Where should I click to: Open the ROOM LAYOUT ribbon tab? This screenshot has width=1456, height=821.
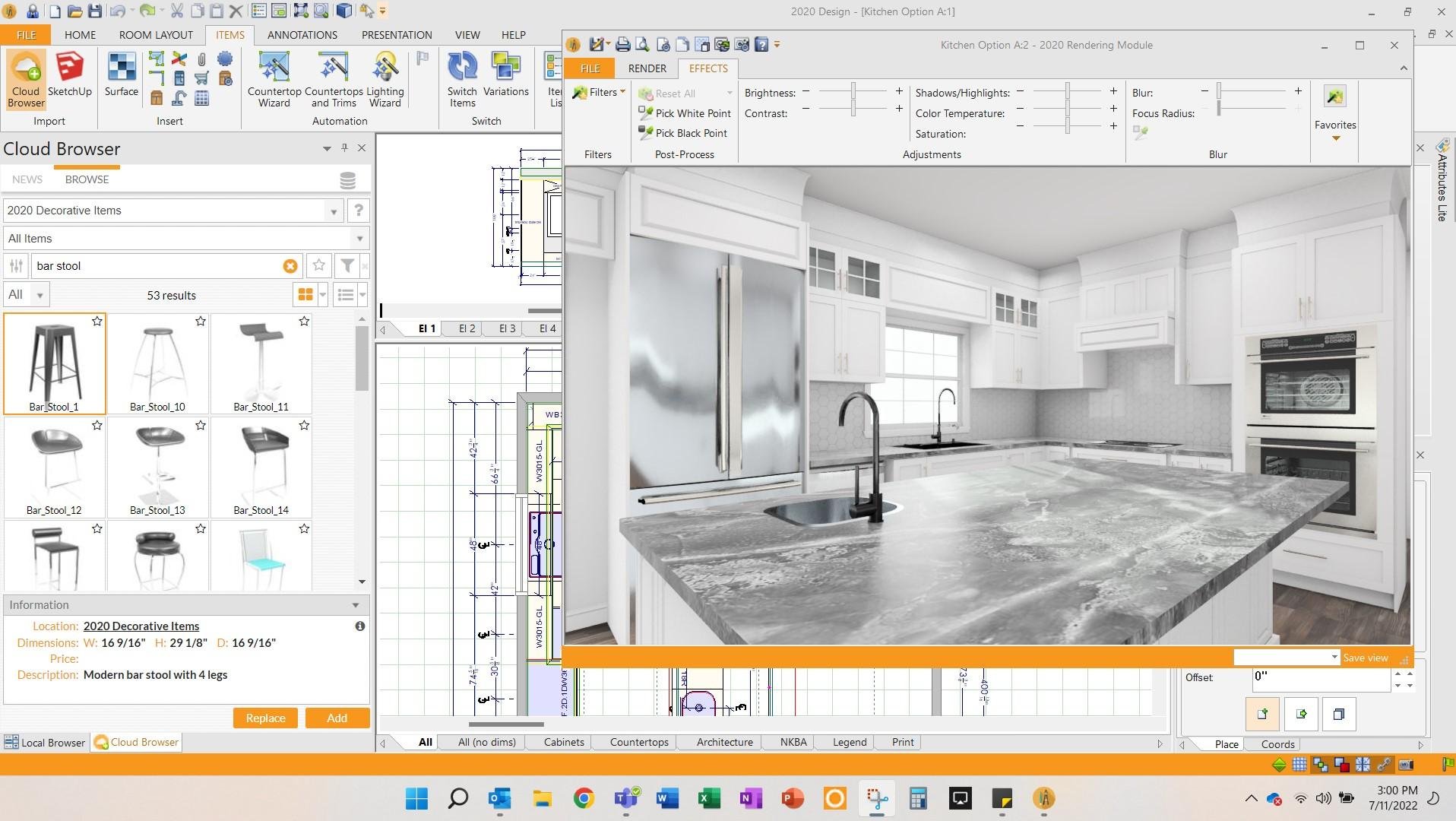(156, 35)
